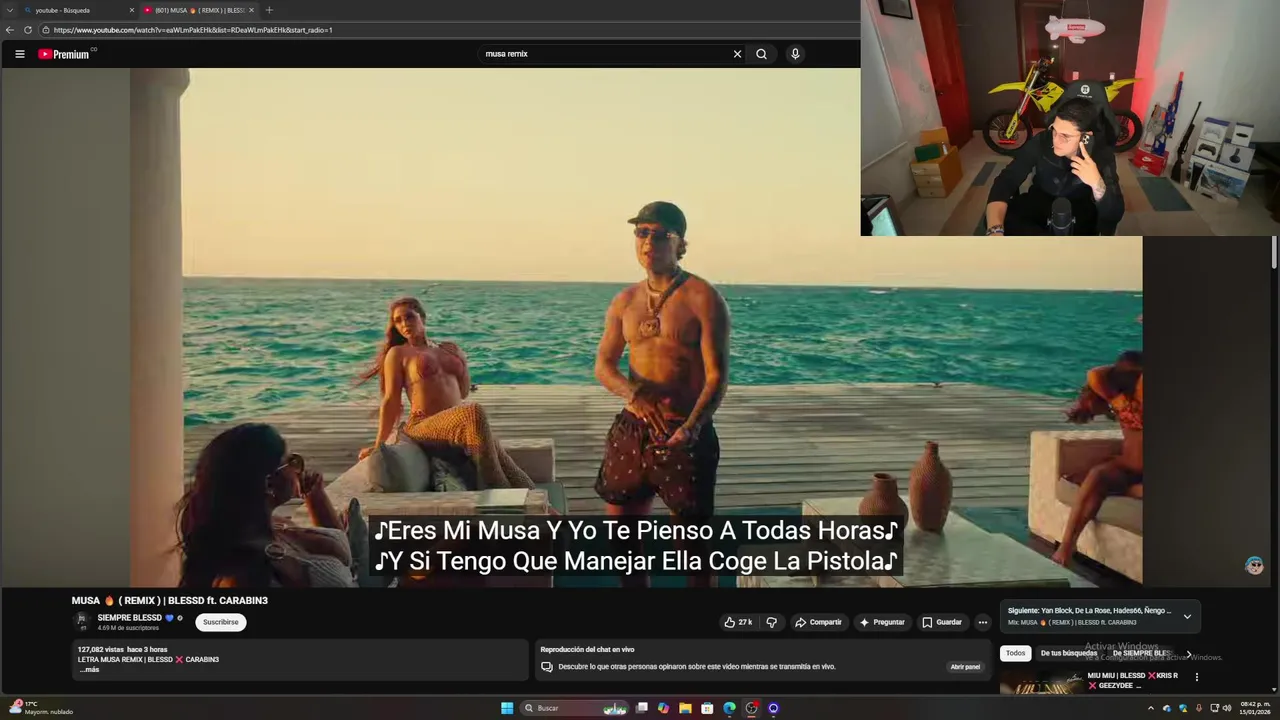Select the 'Todos' filter chip

[x=1015, y=653]
